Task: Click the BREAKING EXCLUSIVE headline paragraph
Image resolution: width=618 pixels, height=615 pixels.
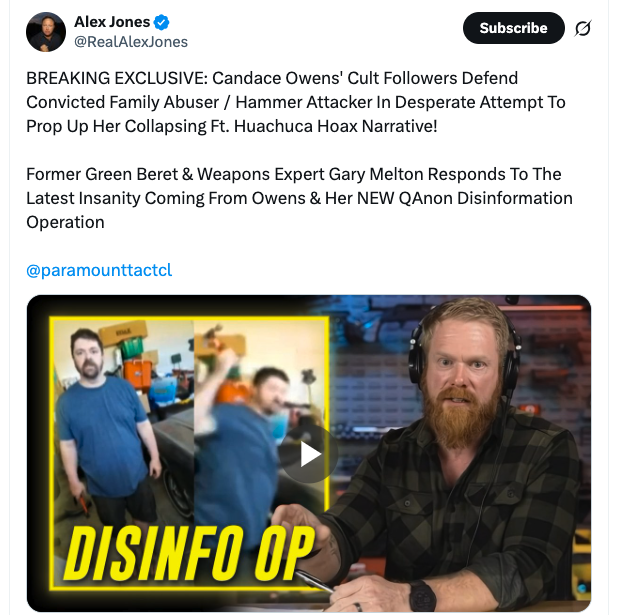Action: point(296,102)
